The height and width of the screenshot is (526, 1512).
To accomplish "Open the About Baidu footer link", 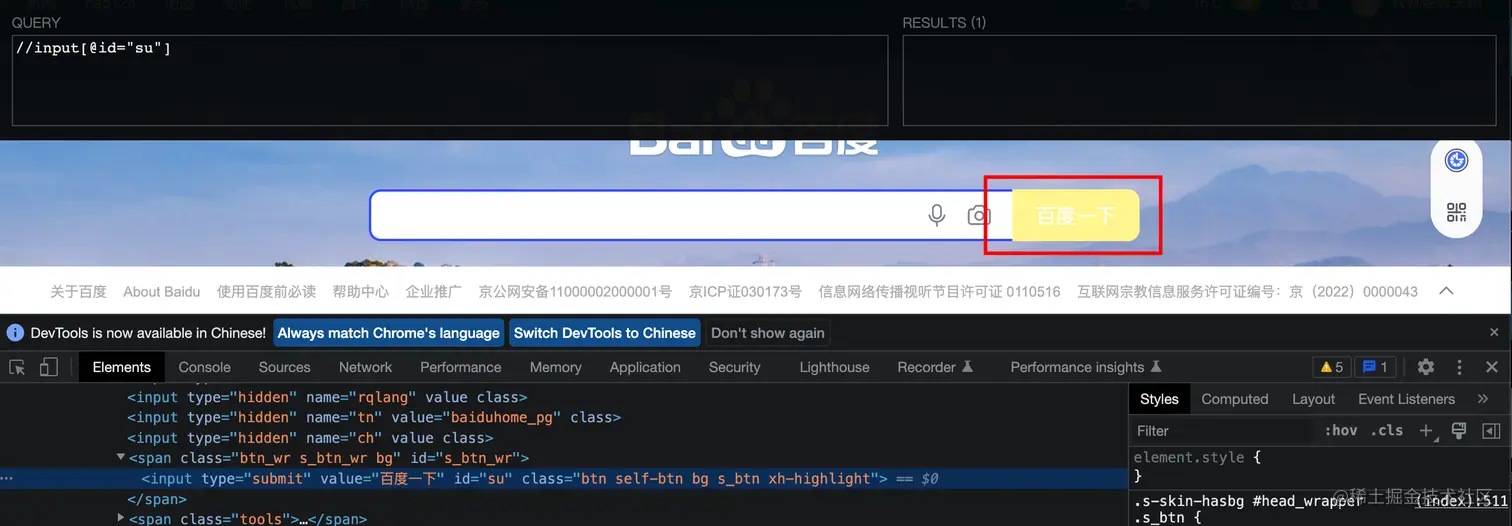I will click(x=161, y=291).
